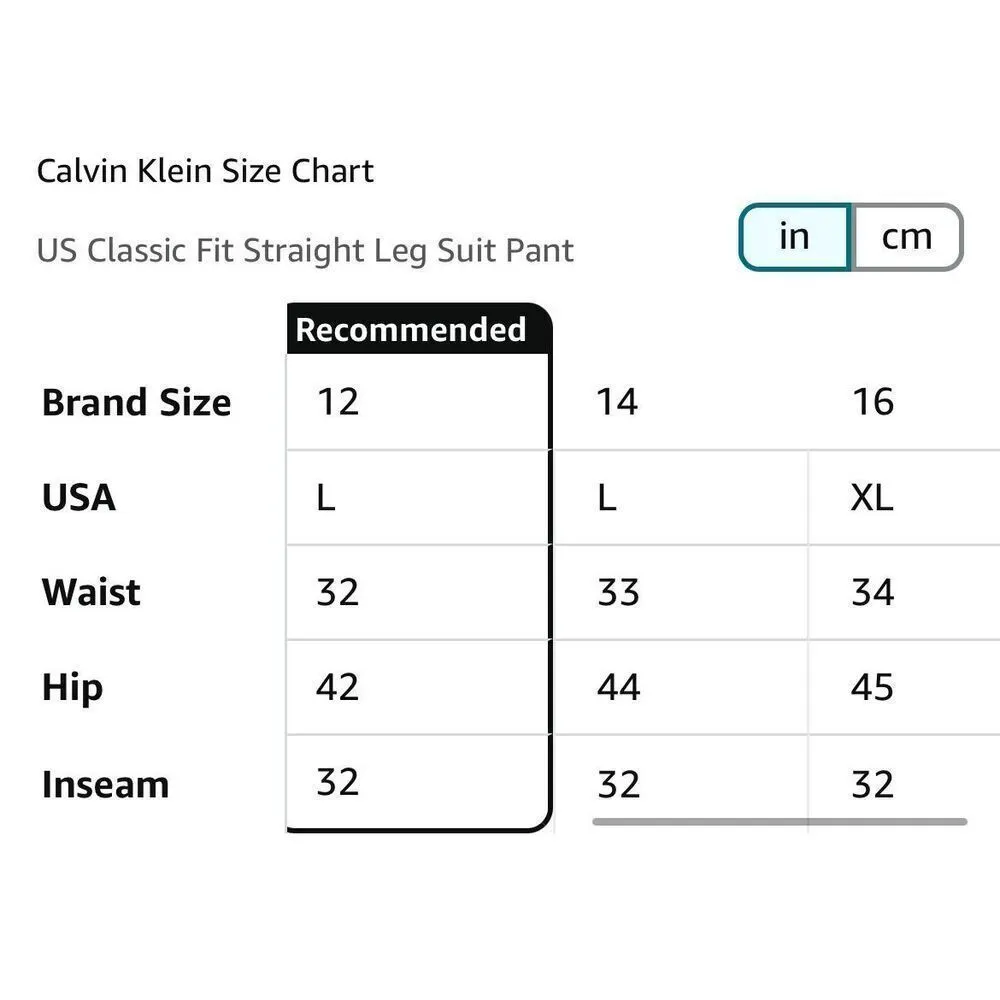Select the Recommended size column header
Screen dimensions: 1000x1000
412,329
